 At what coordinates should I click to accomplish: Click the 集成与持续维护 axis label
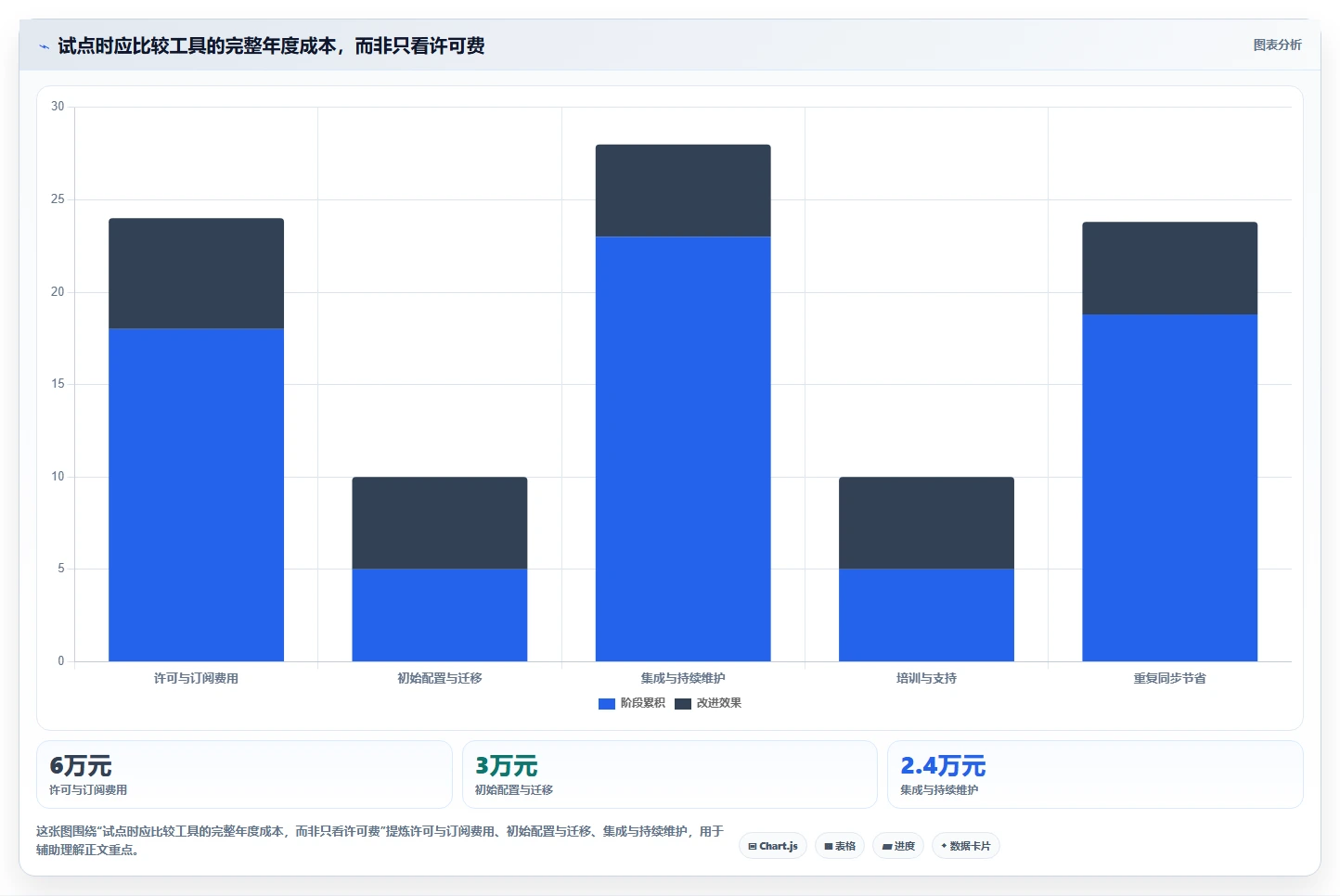(x=683, y=679)
